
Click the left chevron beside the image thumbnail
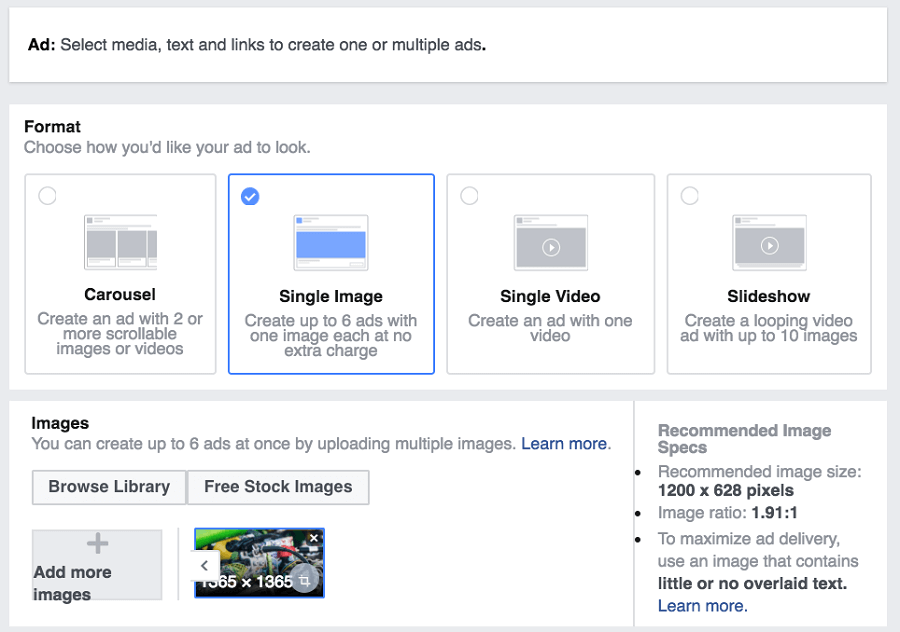point(204,565)
